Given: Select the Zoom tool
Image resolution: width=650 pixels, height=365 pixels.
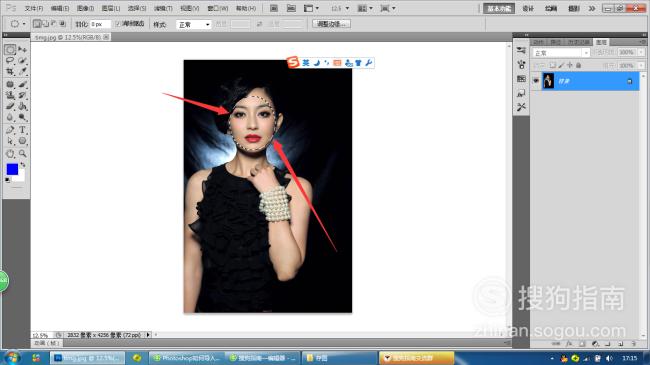Looking at the screenshot, I should (23, 153).
